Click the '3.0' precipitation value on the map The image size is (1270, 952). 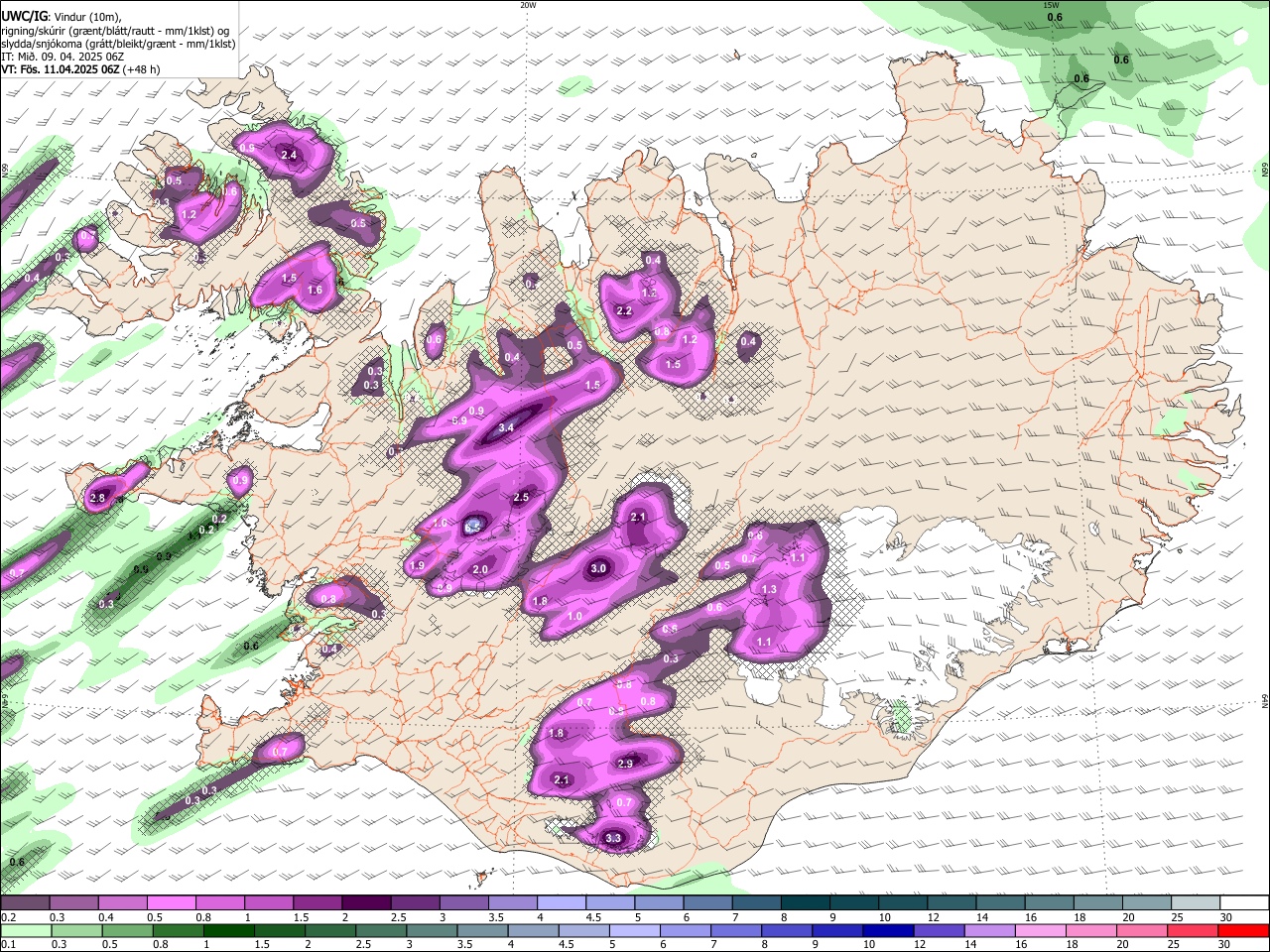click(x=598, y=569)
